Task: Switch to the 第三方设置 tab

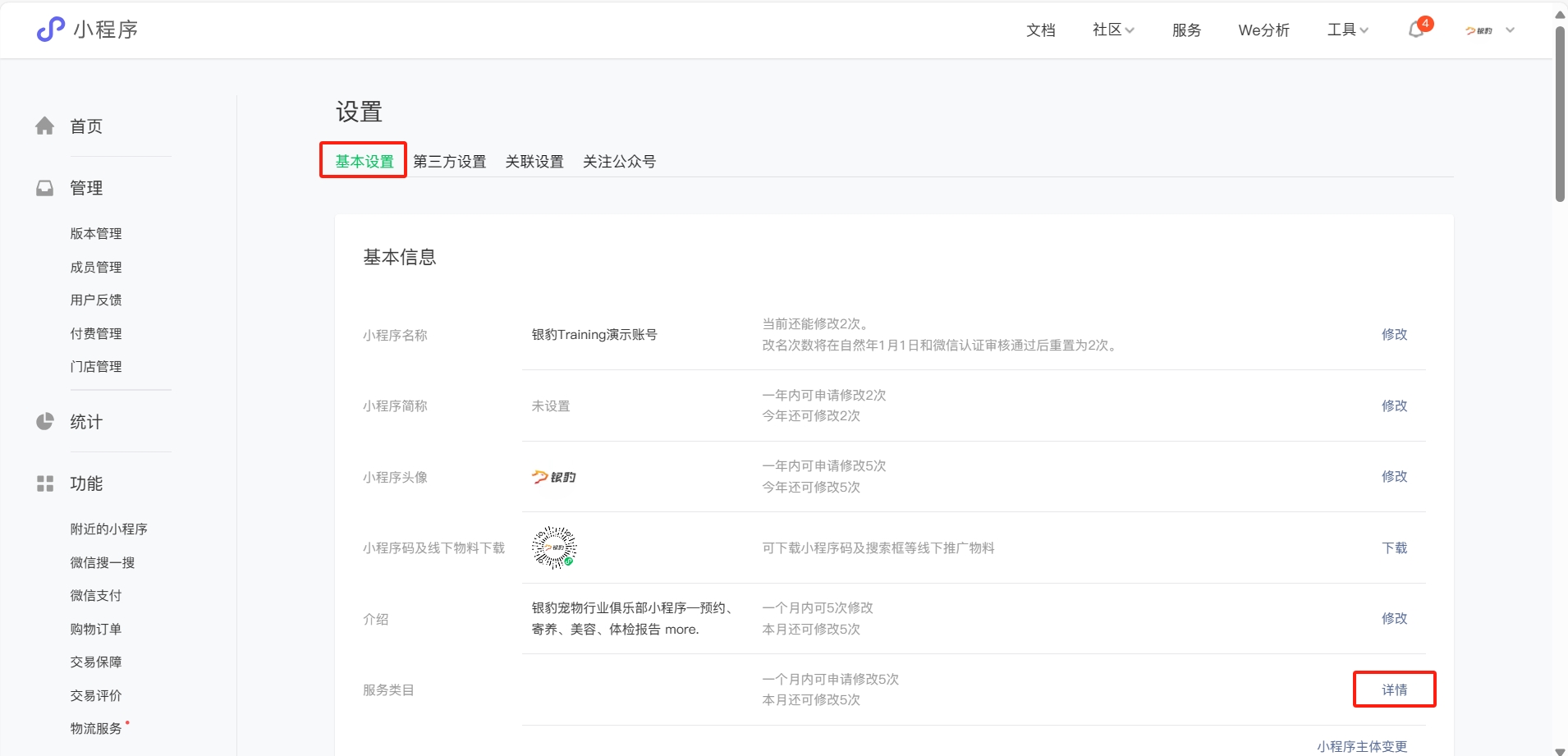Action: (449, 162)
